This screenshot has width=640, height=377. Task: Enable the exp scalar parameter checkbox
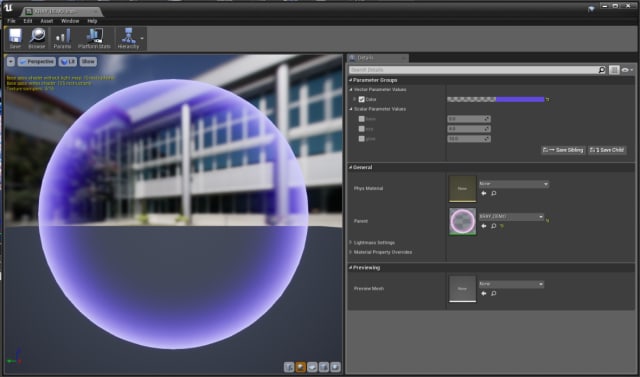coord(361,129)
